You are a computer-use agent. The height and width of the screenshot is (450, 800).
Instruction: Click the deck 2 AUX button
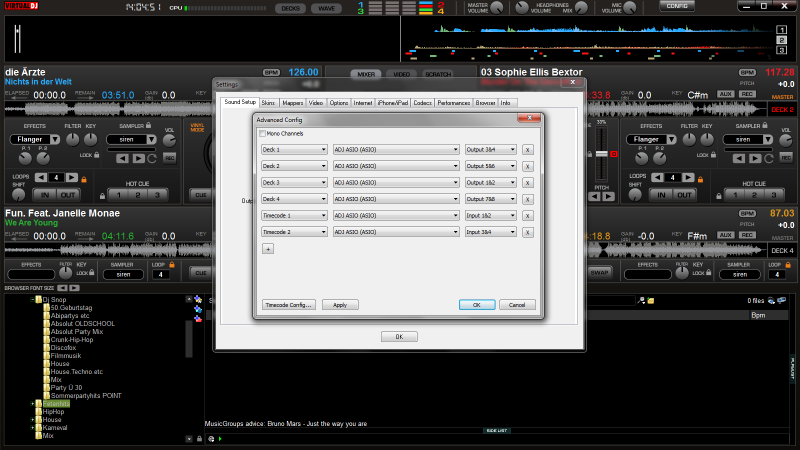[726, 94]
